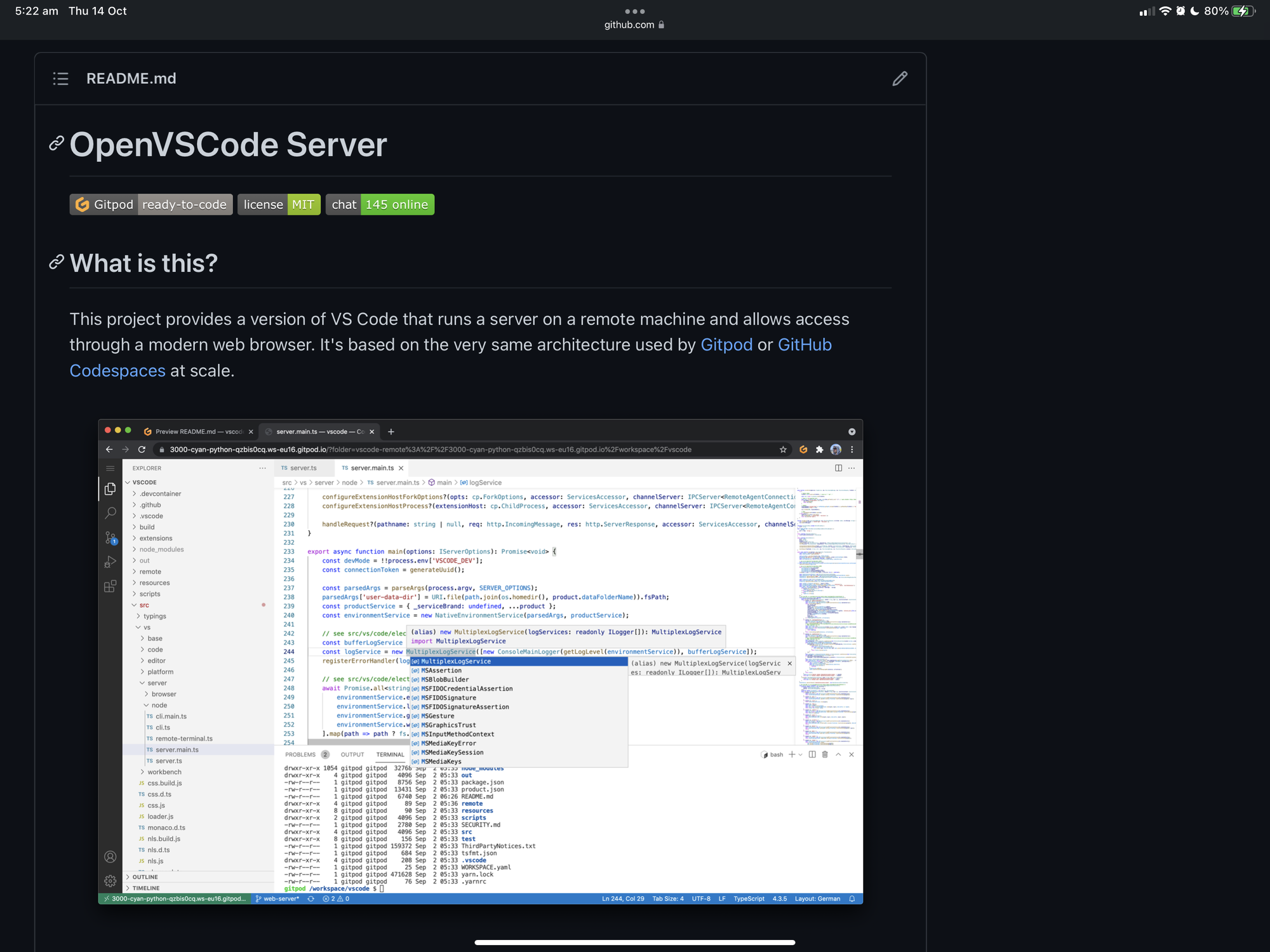
Task: Click the Source Control icon with badge
Action: [110, 538]
